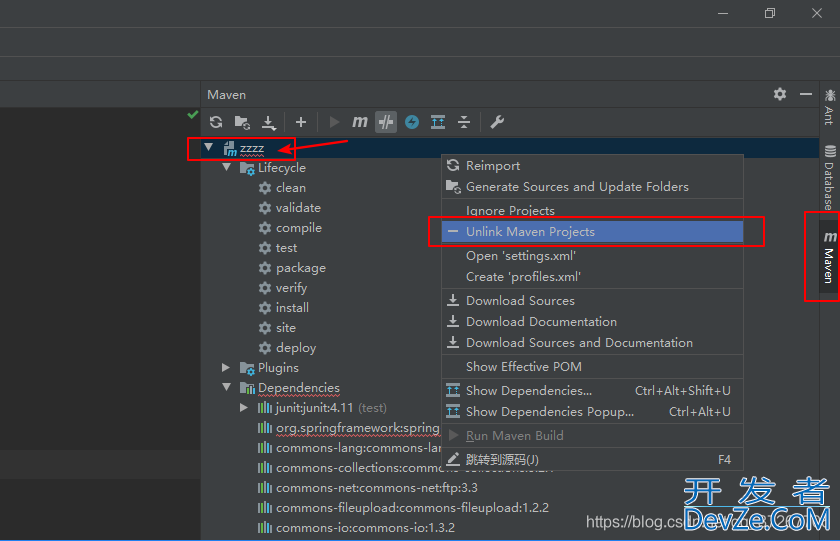Screen dimensions: 840x541
Task: Select the zzzz Maven project
Action: click(x=252, y=148)
